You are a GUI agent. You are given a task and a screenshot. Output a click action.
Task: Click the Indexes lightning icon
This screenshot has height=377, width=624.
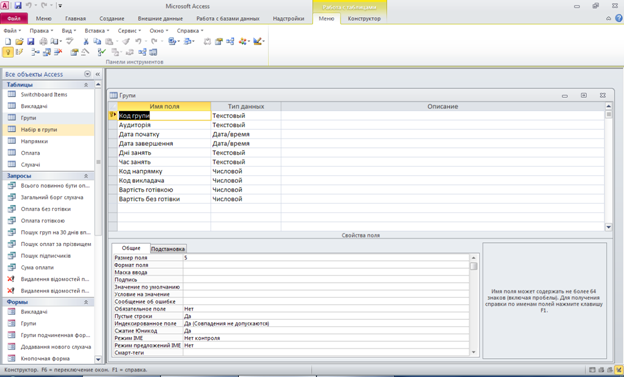point(19,52)
